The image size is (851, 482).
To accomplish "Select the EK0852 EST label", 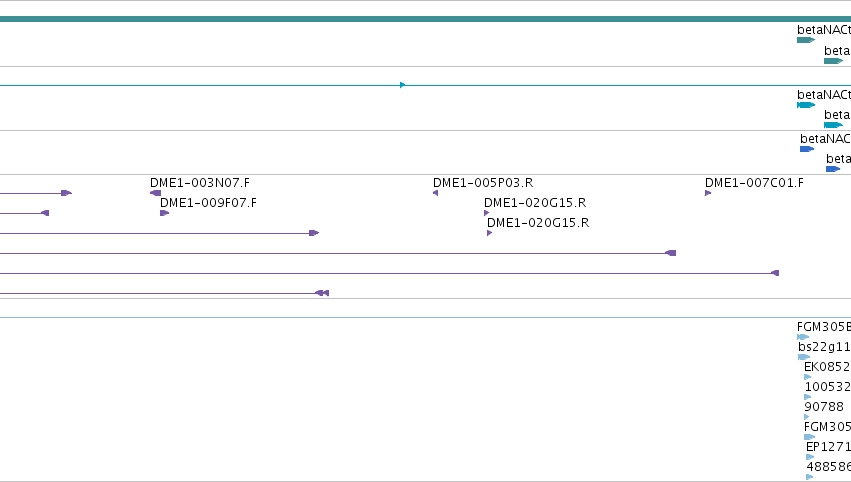I will (x=827, y=367).
